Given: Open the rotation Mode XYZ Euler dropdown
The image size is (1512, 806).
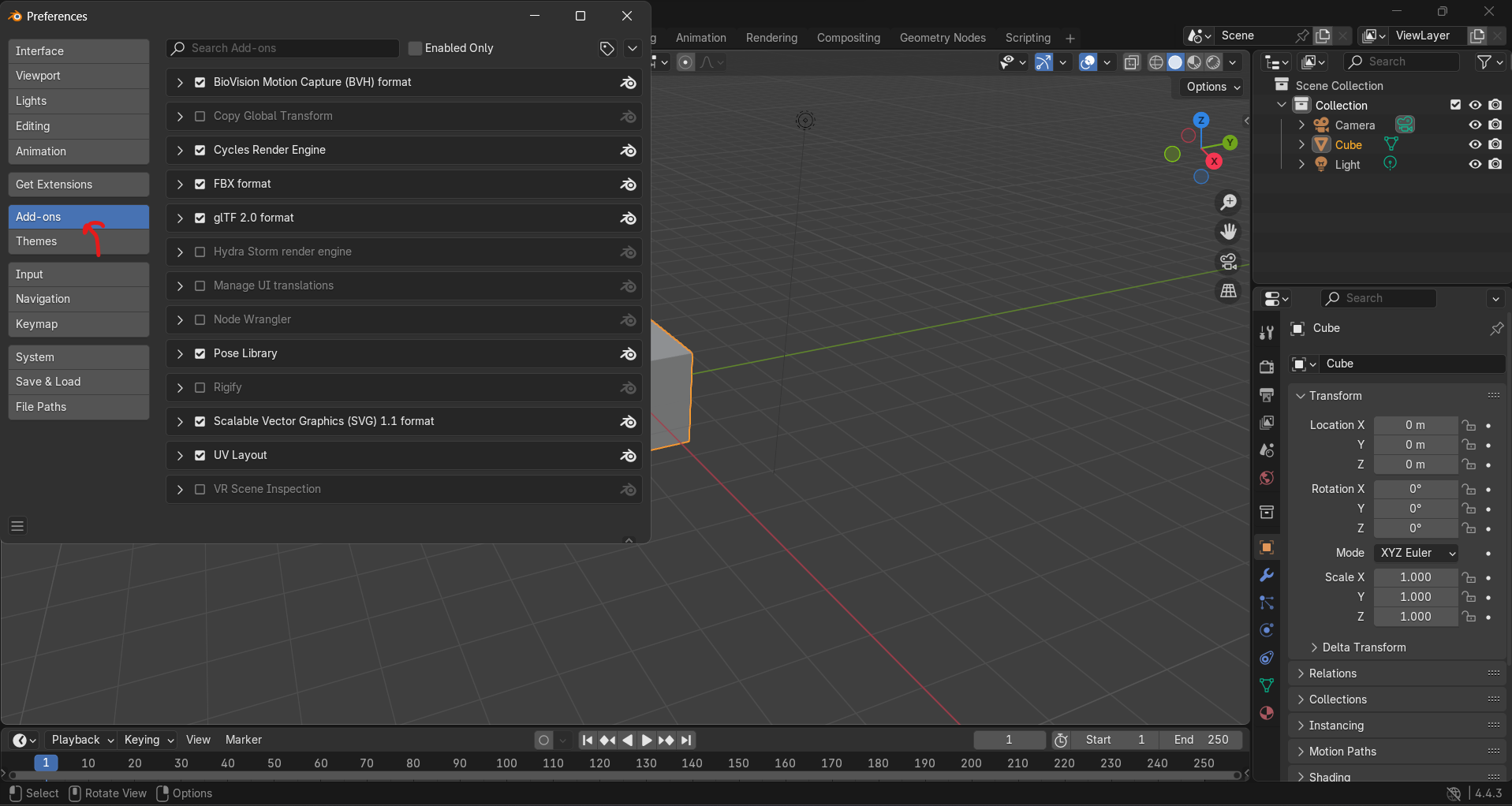Looking at the screenshot, I should coord(1416,553).
